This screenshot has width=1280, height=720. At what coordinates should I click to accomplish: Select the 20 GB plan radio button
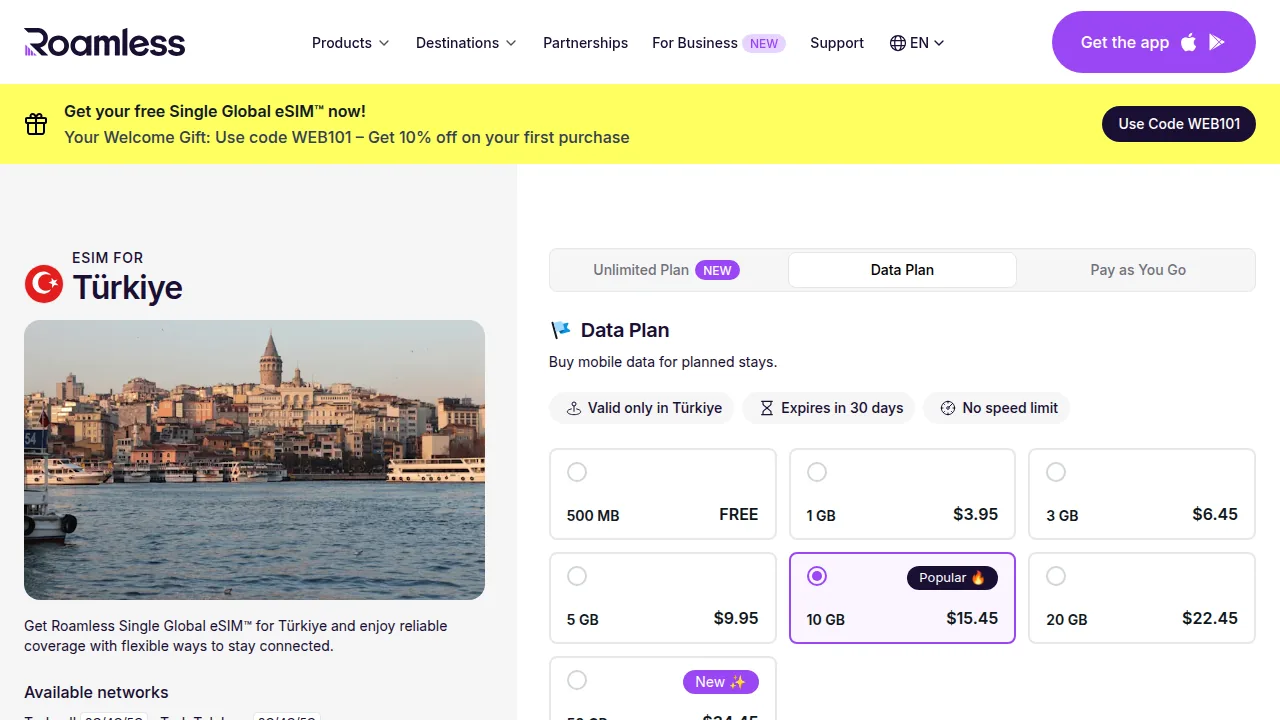click(x=1056, y=576)
